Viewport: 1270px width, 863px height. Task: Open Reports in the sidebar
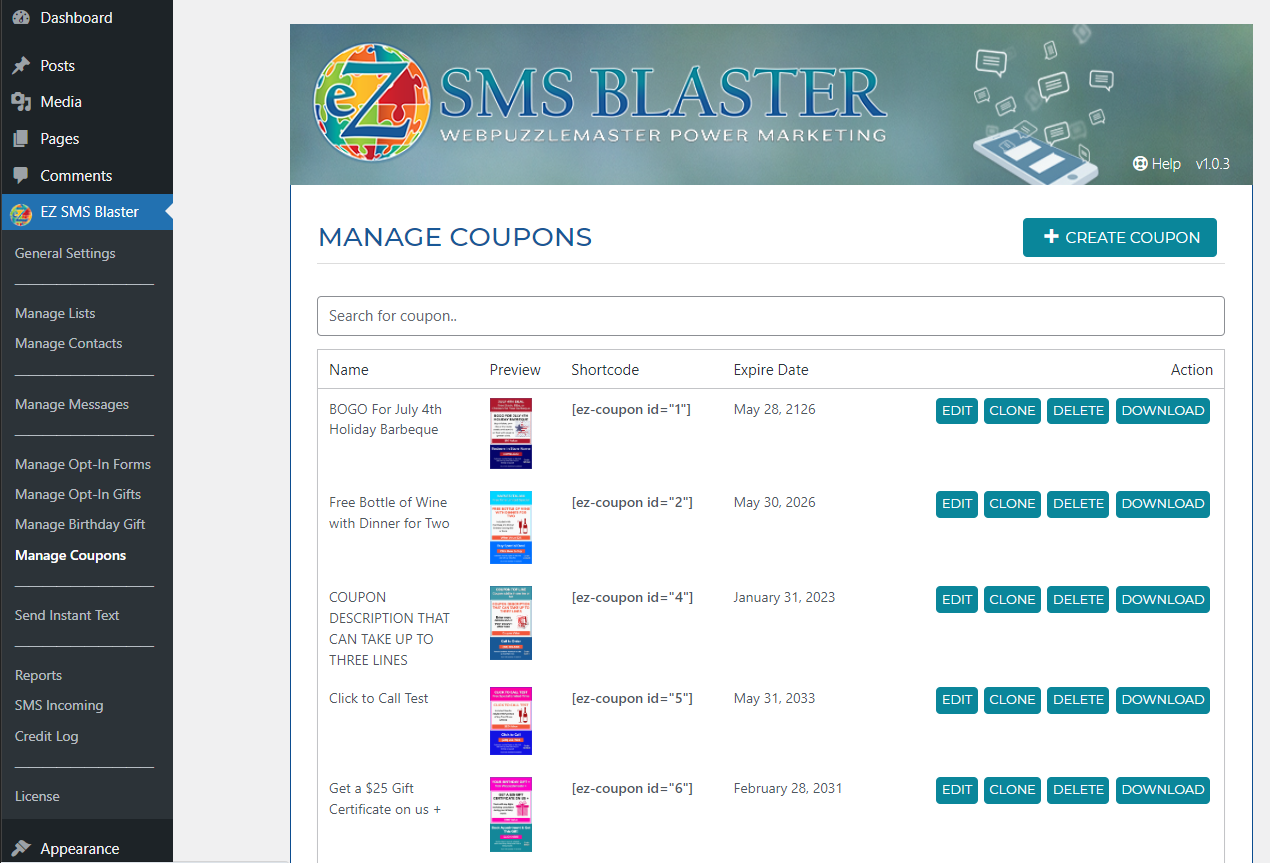tap(38, 676)
